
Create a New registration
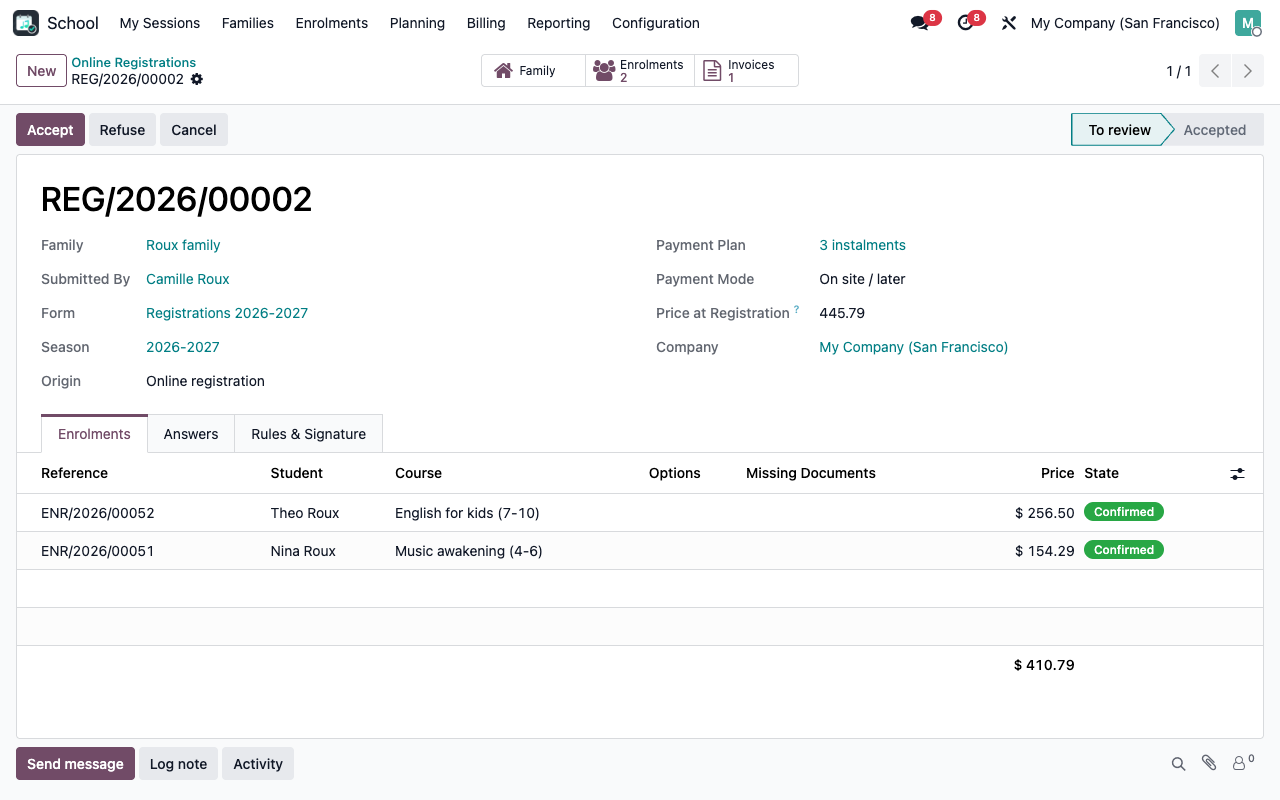pos(41,71)
